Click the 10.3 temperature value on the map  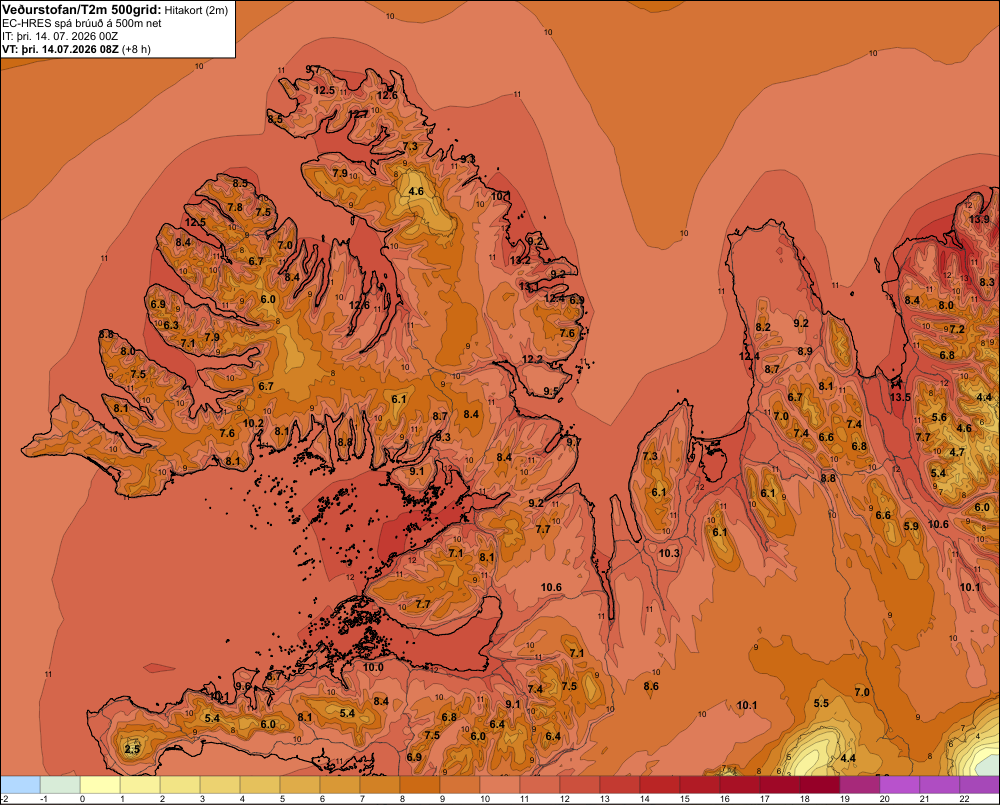click(x=669, y=553)
